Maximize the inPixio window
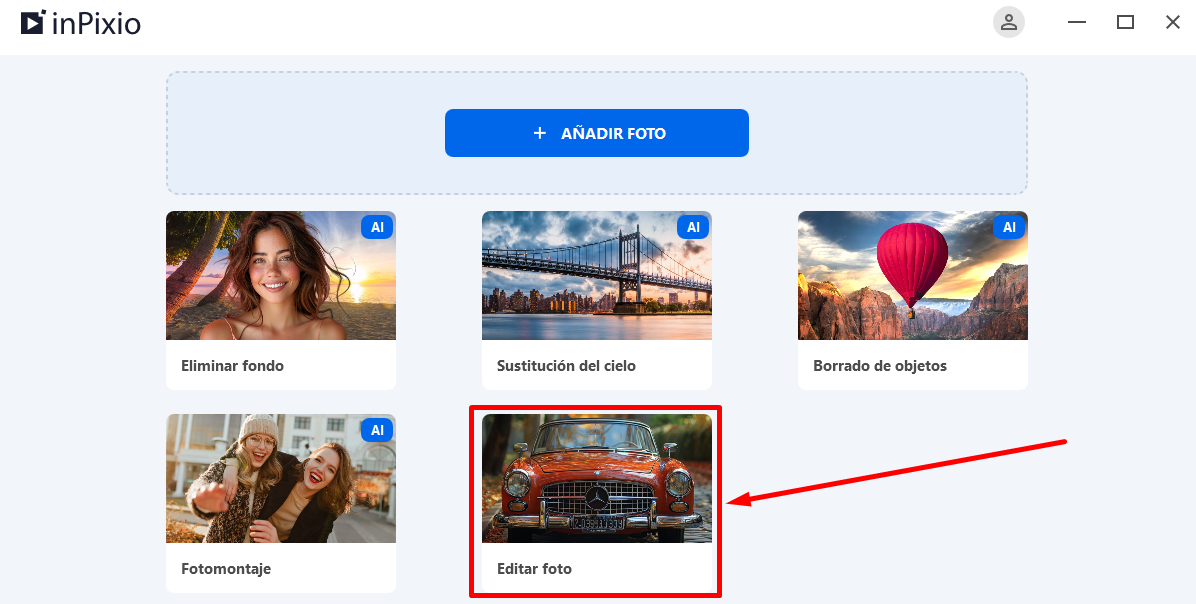Screen dimensions: 1196x604 (x=1125, y=22)
